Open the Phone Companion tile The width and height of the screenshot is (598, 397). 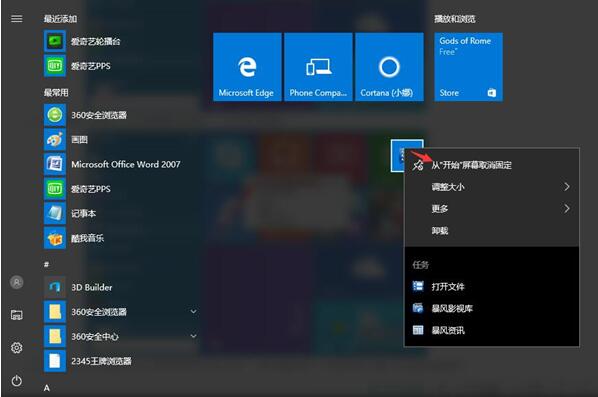[318, 67]
